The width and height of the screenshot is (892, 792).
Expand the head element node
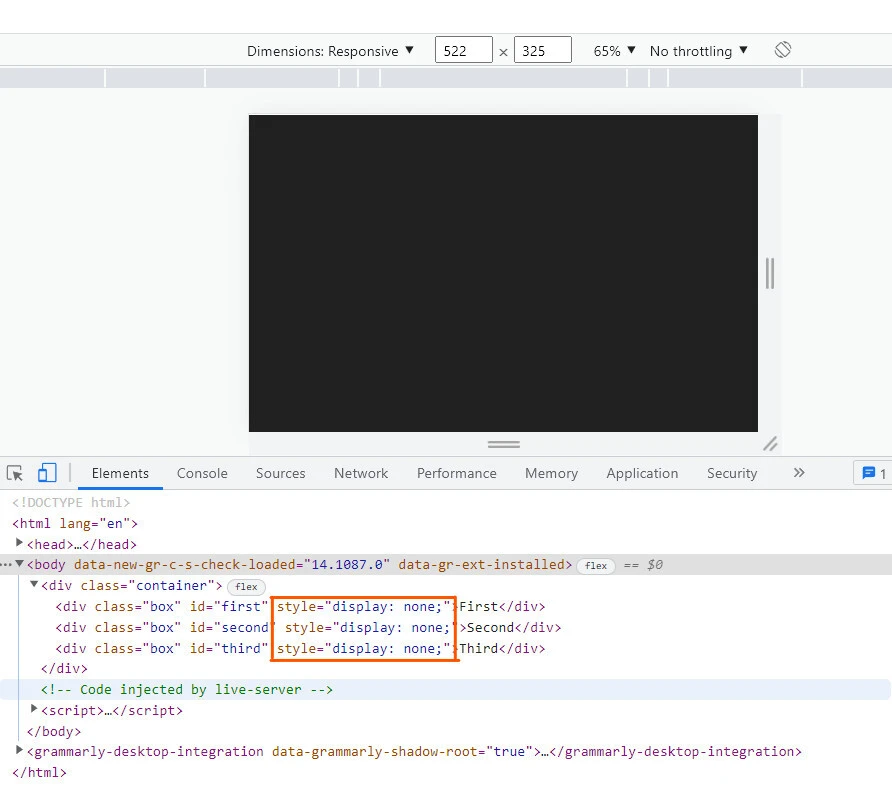click(x=19, y=543)
